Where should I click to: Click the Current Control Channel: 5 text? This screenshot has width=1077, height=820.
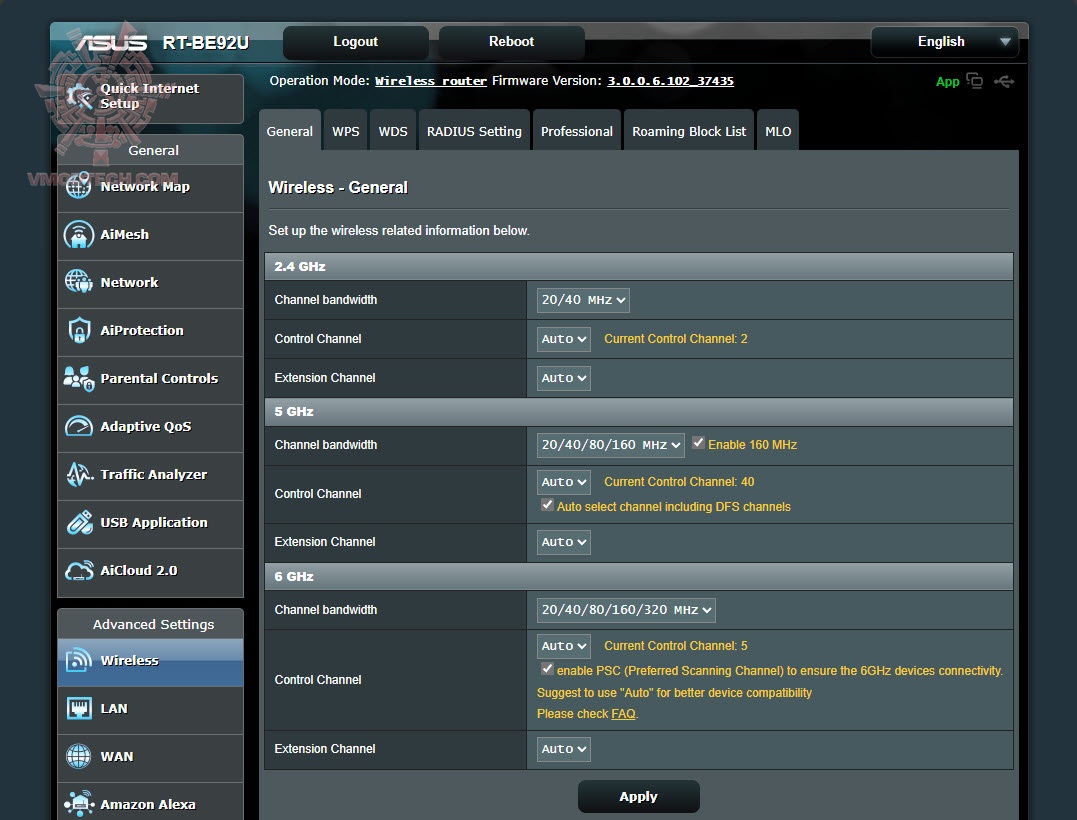[675, 646]
